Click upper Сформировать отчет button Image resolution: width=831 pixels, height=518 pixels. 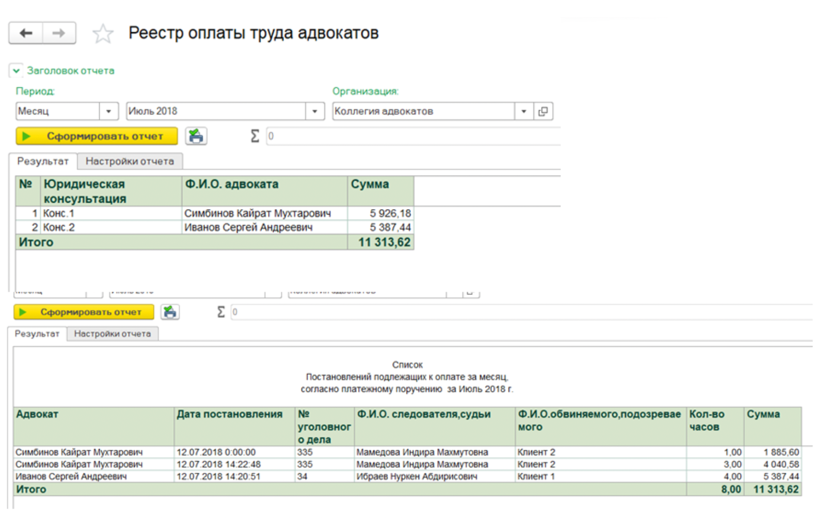(x=96, y=136)
